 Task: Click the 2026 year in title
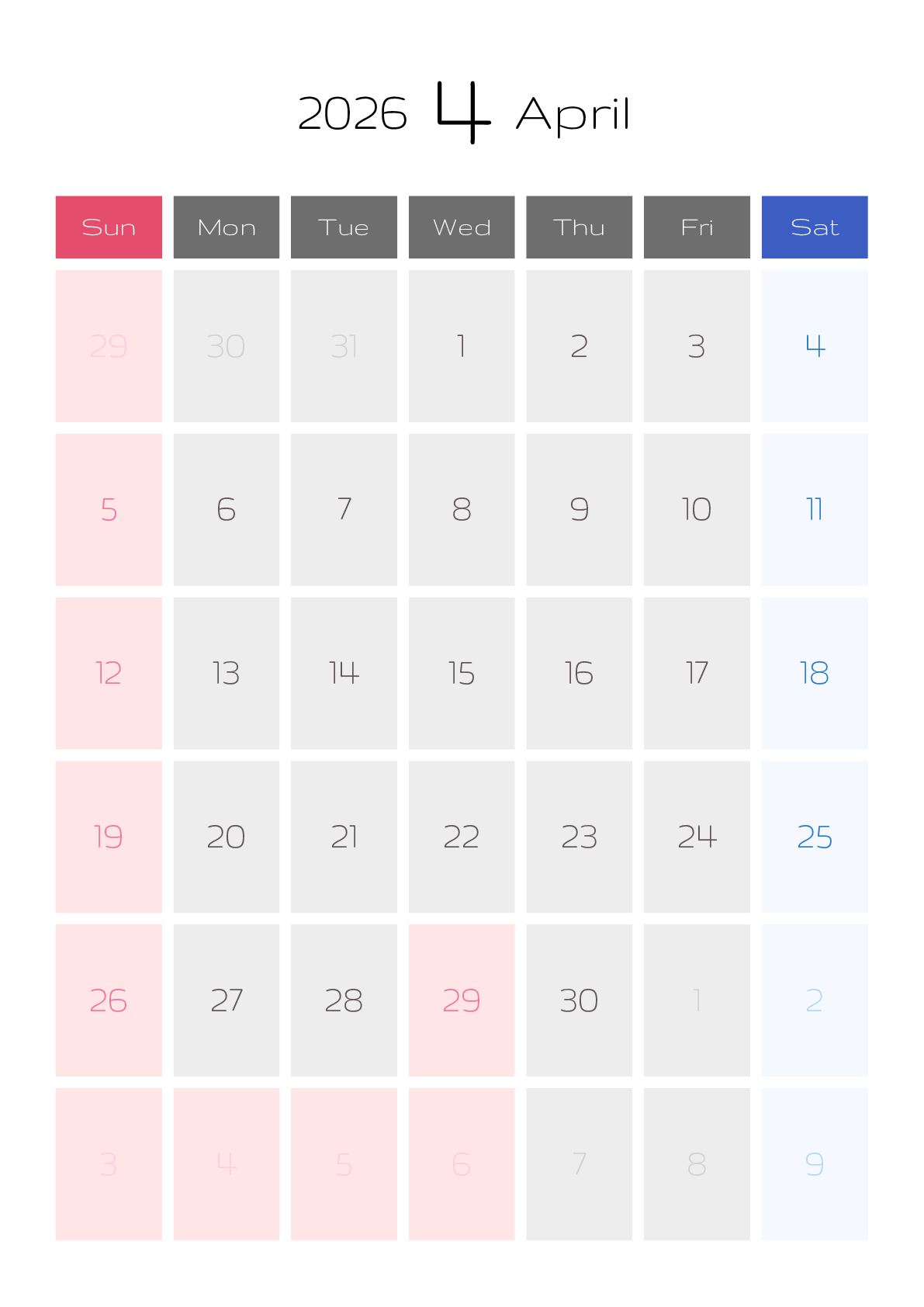[x=352, y=114]
